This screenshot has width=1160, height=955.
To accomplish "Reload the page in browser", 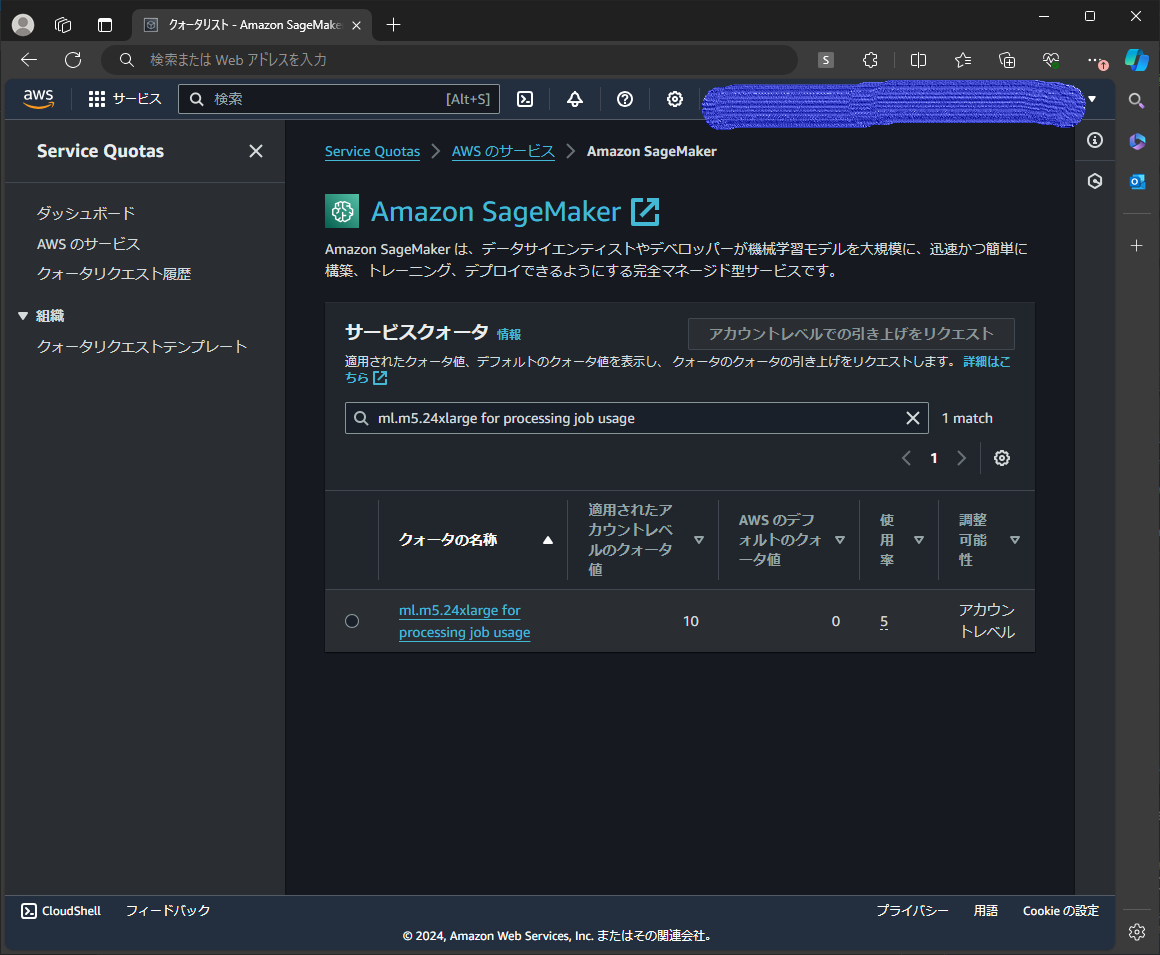I will pos(72,60).
